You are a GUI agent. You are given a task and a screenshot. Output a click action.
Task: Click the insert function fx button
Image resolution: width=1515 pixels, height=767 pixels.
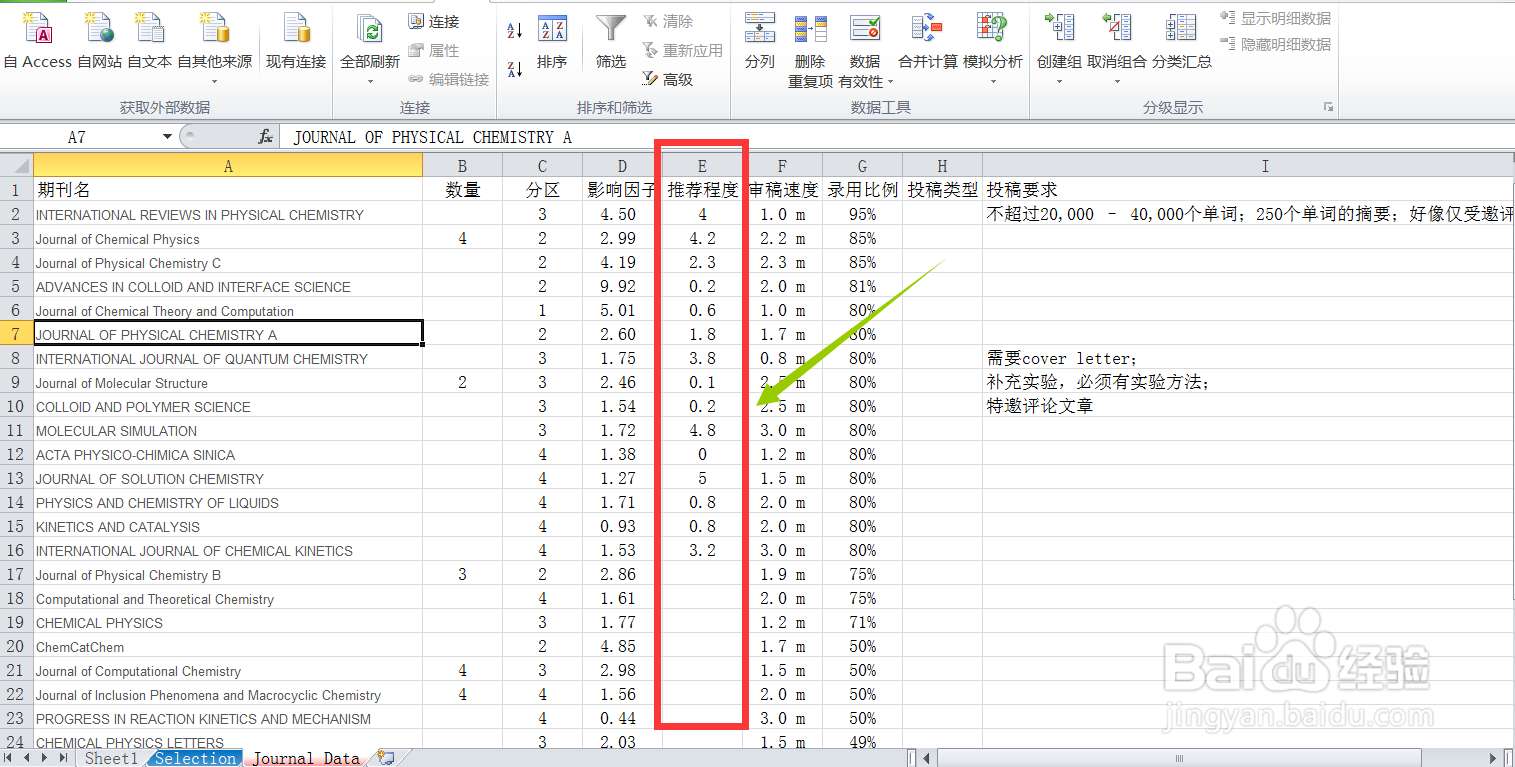click(266, 137)
